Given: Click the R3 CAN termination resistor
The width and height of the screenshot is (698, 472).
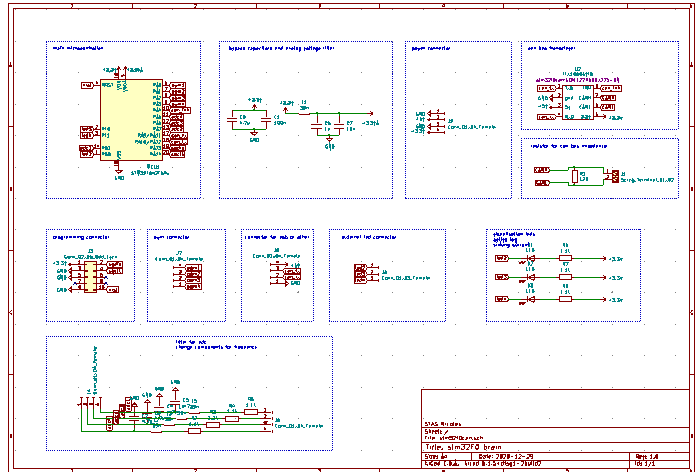Looking at the screenshot, I should point(574,176).
